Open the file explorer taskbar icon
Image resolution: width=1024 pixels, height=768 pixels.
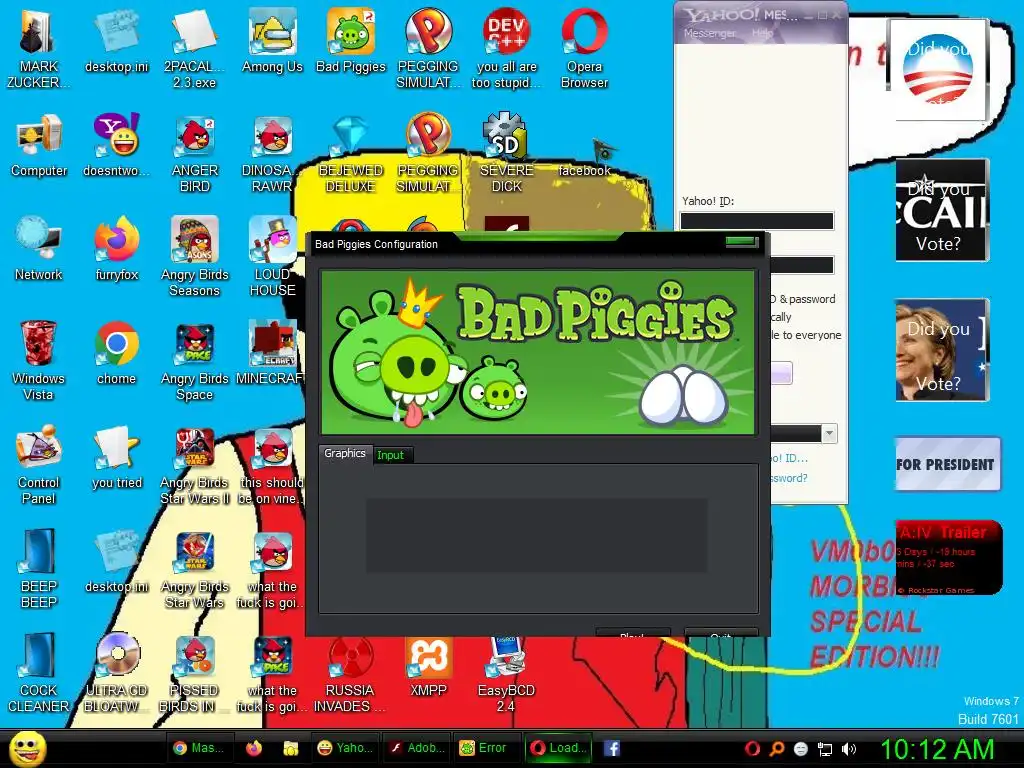291,748
